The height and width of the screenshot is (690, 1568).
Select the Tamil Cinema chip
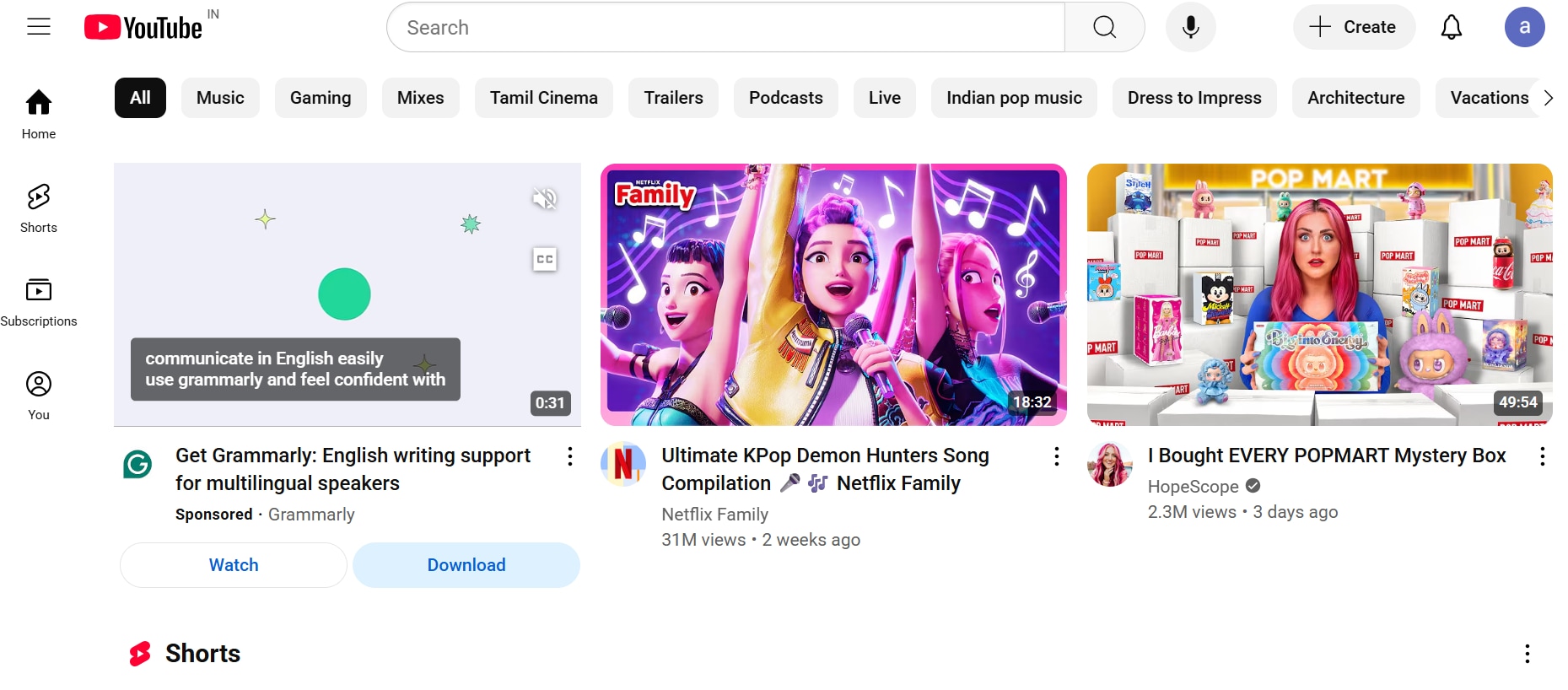(544, 98)
